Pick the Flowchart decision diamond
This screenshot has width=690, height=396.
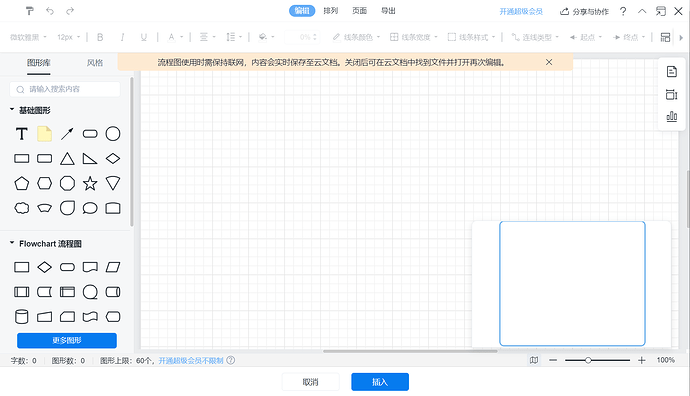(44, 267)
